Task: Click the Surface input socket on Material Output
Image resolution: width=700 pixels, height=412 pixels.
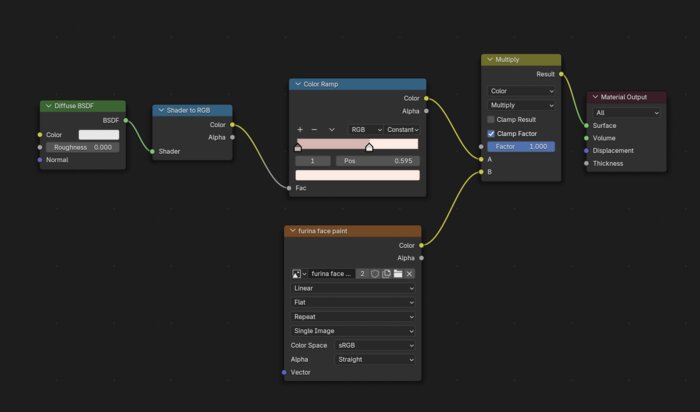Action: 586,125
